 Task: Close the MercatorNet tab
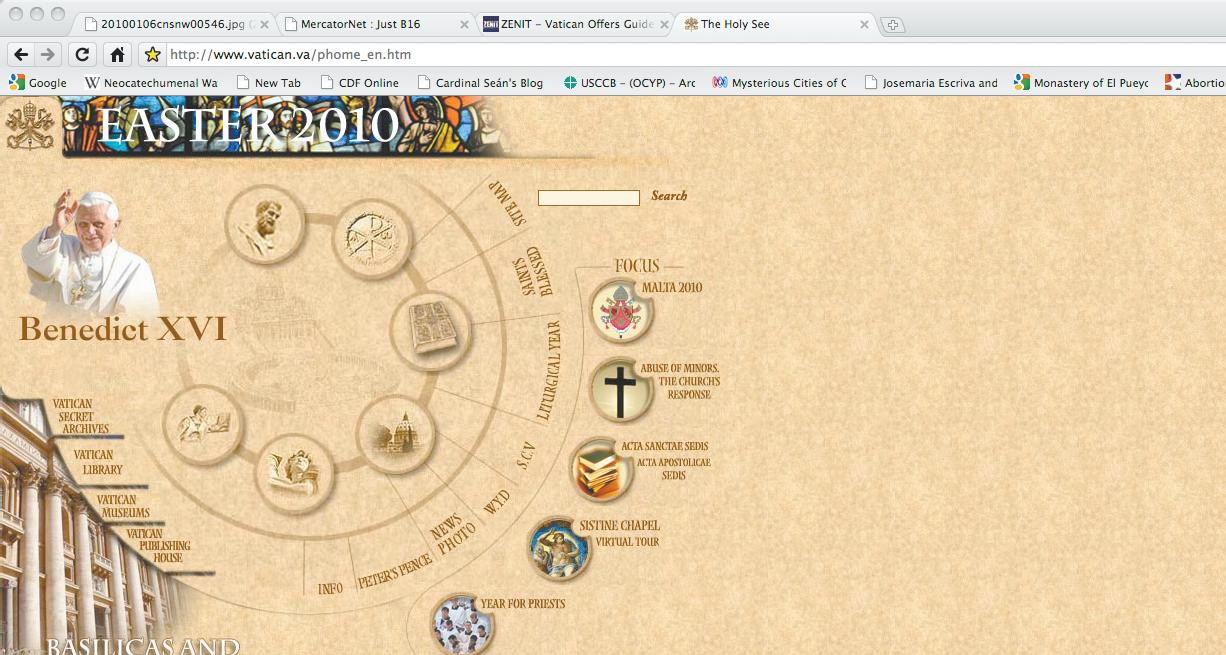tap(464, 24)
